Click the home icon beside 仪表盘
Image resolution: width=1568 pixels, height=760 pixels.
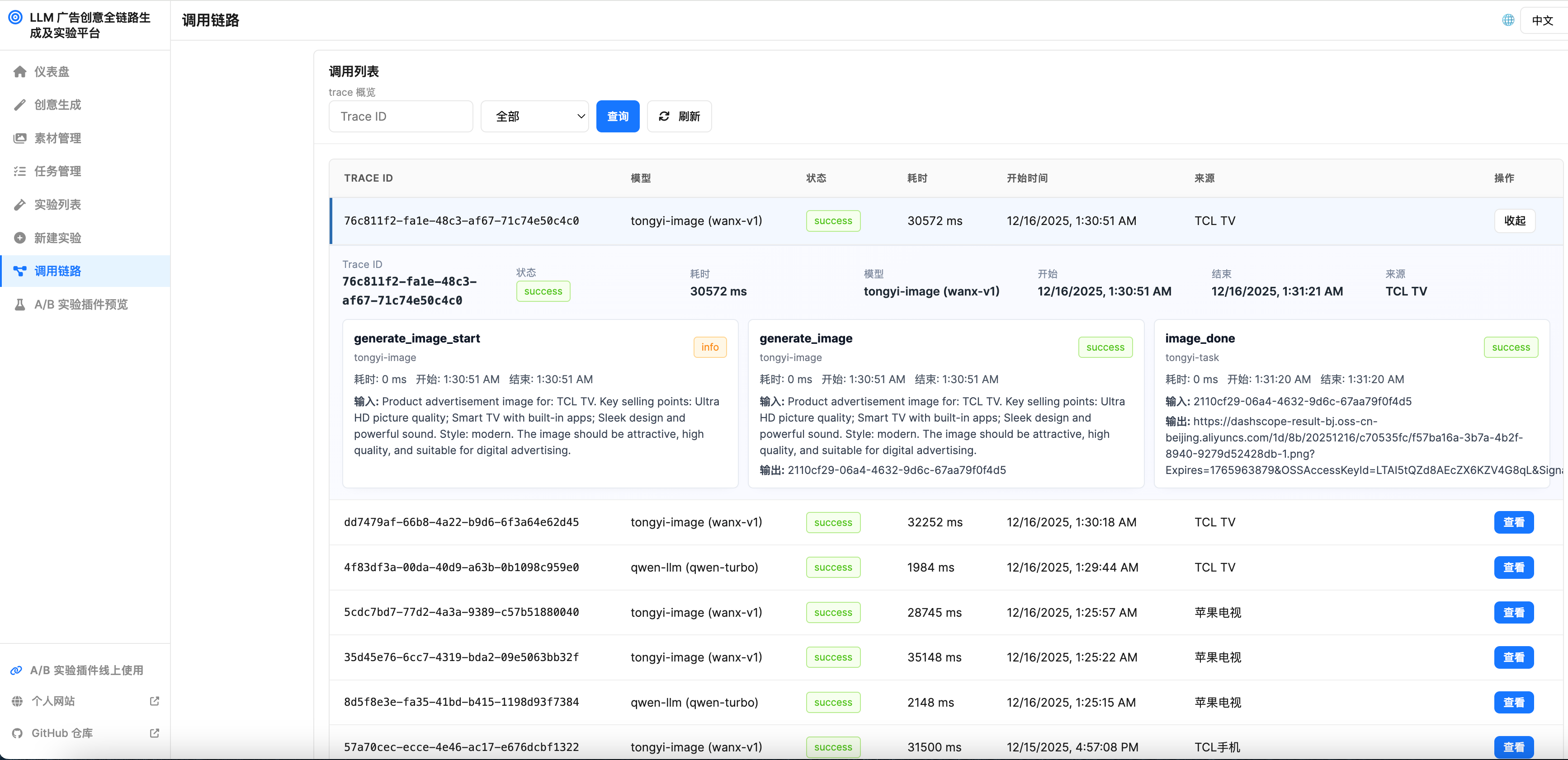[20, 72]
